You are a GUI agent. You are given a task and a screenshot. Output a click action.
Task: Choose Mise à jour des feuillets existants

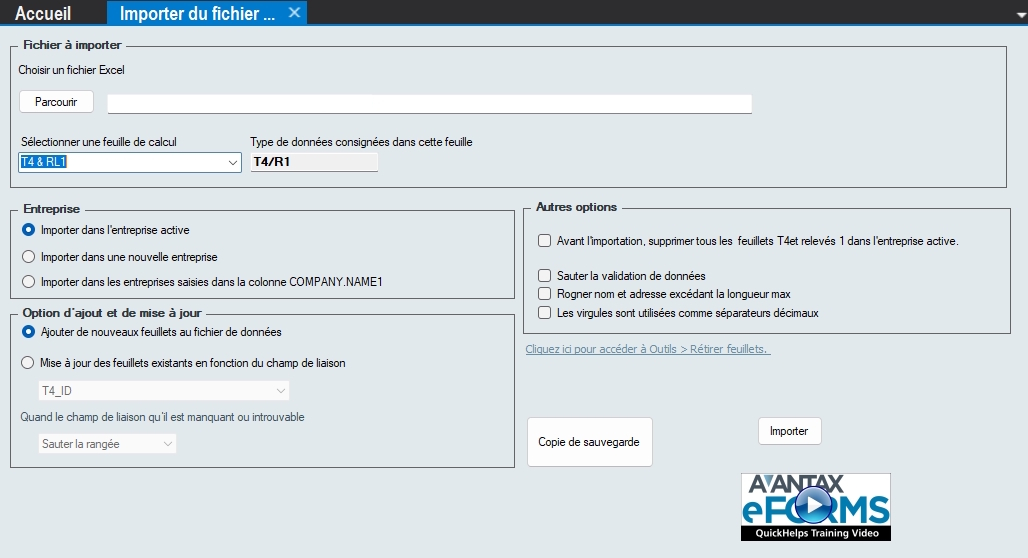tap(29, 363)
